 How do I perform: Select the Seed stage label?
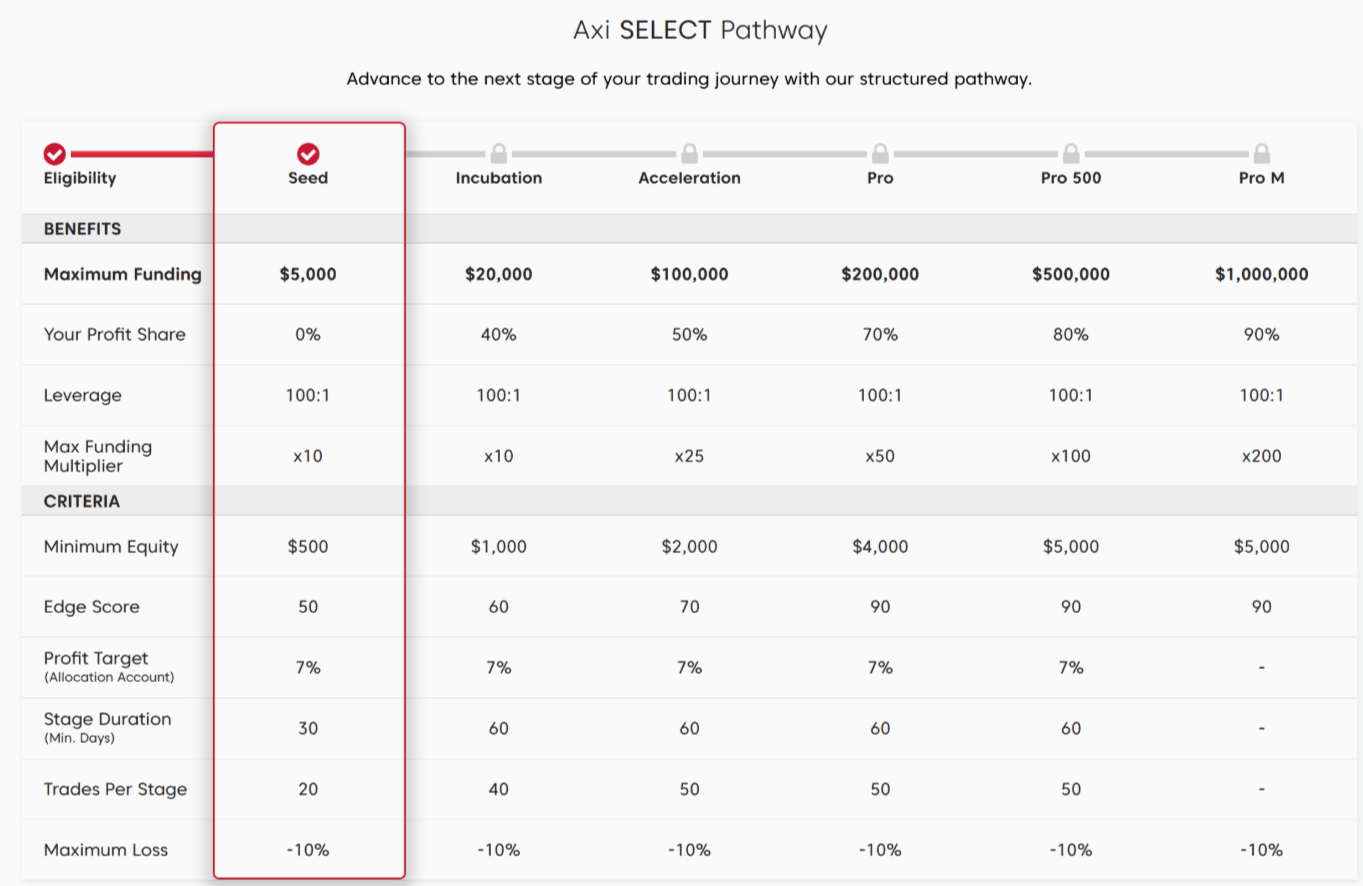308,178
